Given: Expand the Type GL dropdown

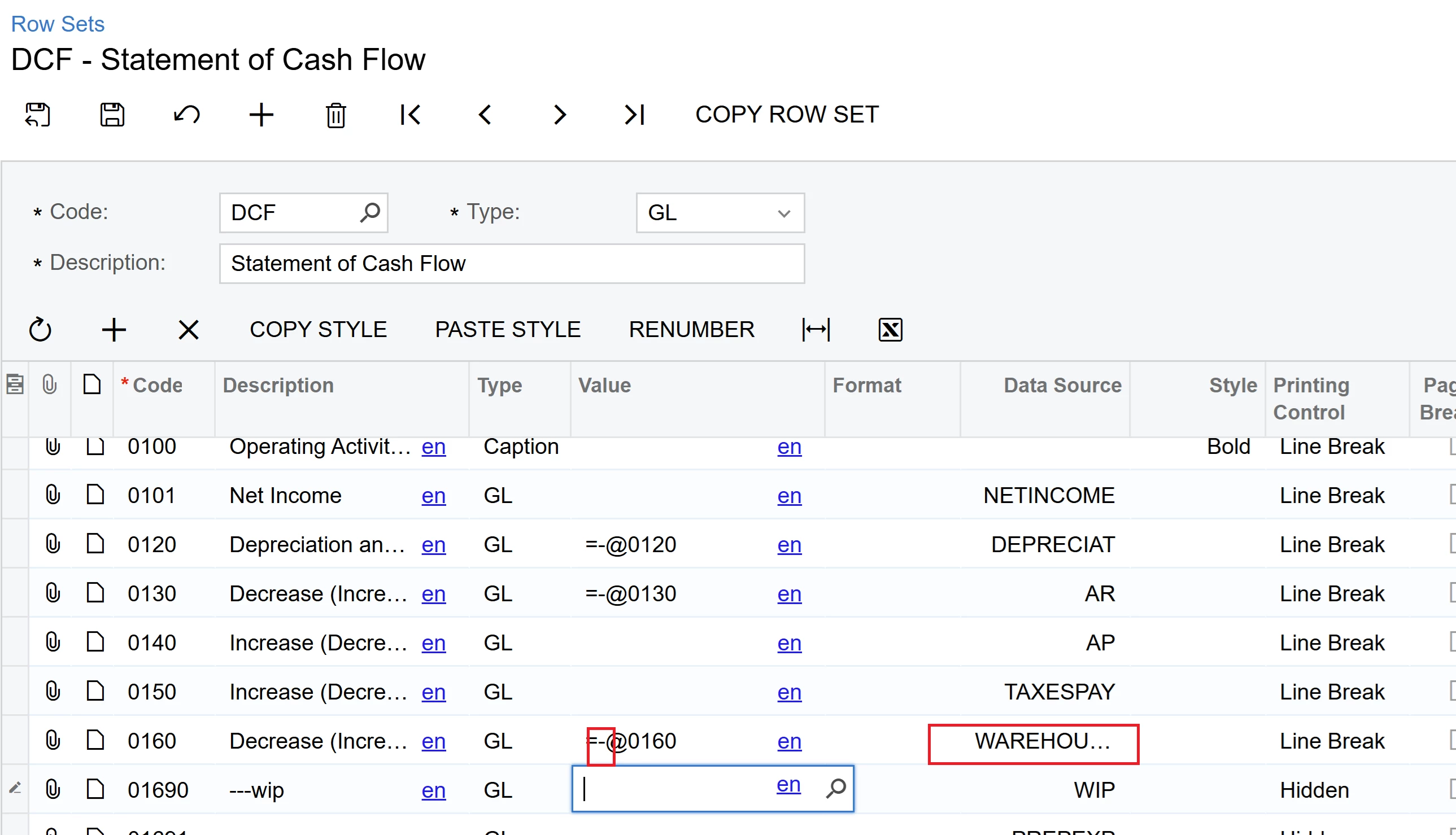Looking at the screenshot, I should point(783,213).
